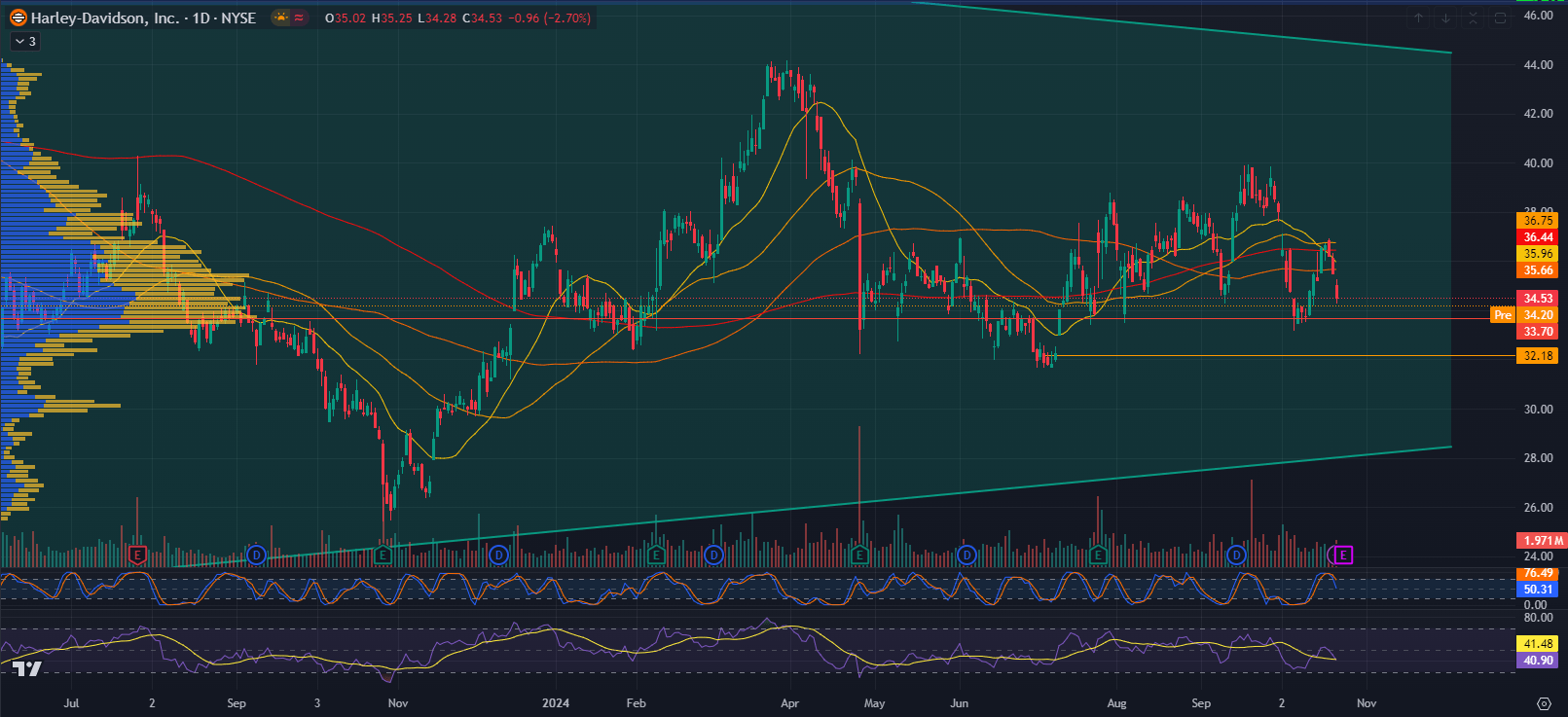Click the green earnings marker nearest Feb

[656, 556]
